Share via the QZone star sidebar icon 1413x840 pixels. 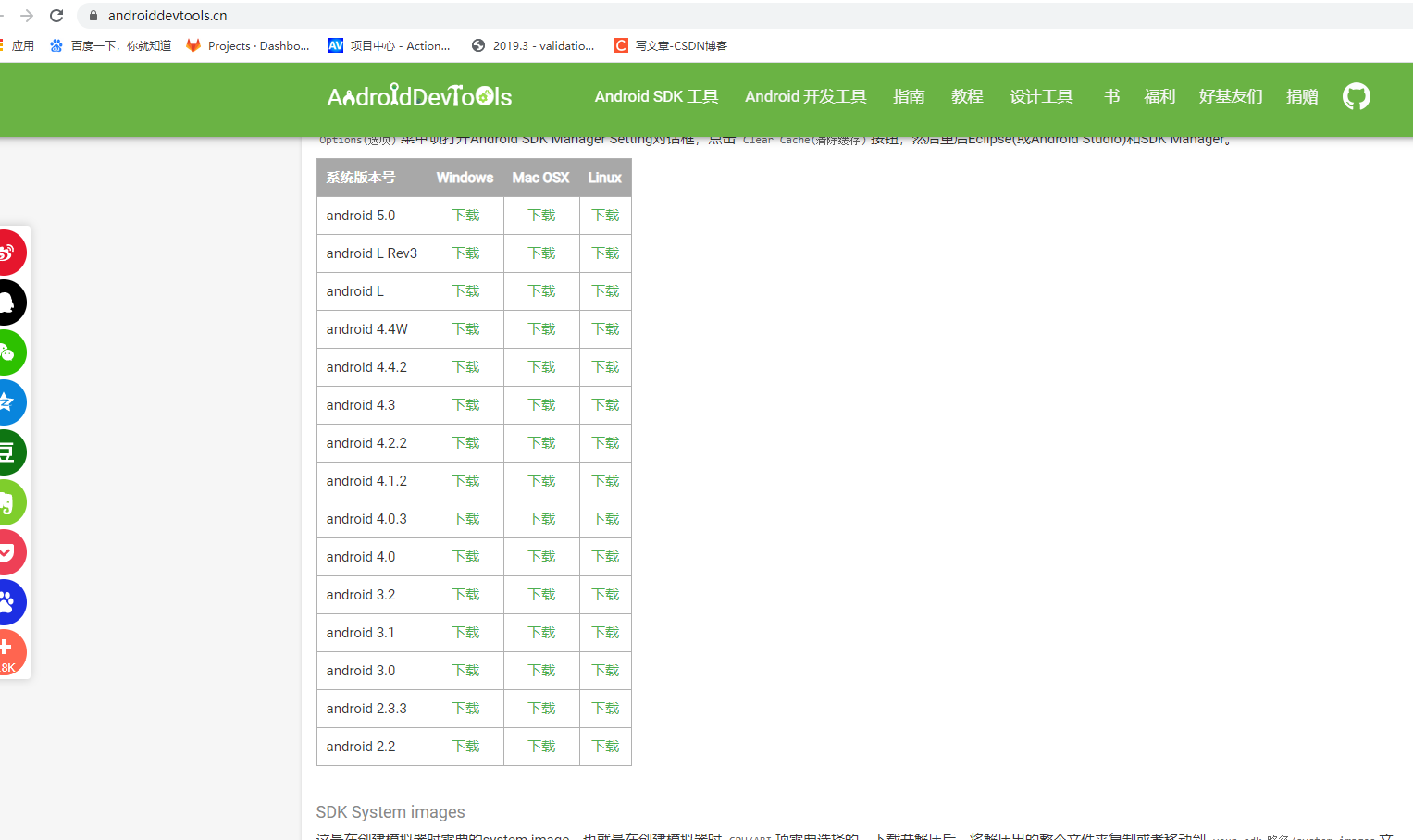pyautogui.click(x=7, y=402)
